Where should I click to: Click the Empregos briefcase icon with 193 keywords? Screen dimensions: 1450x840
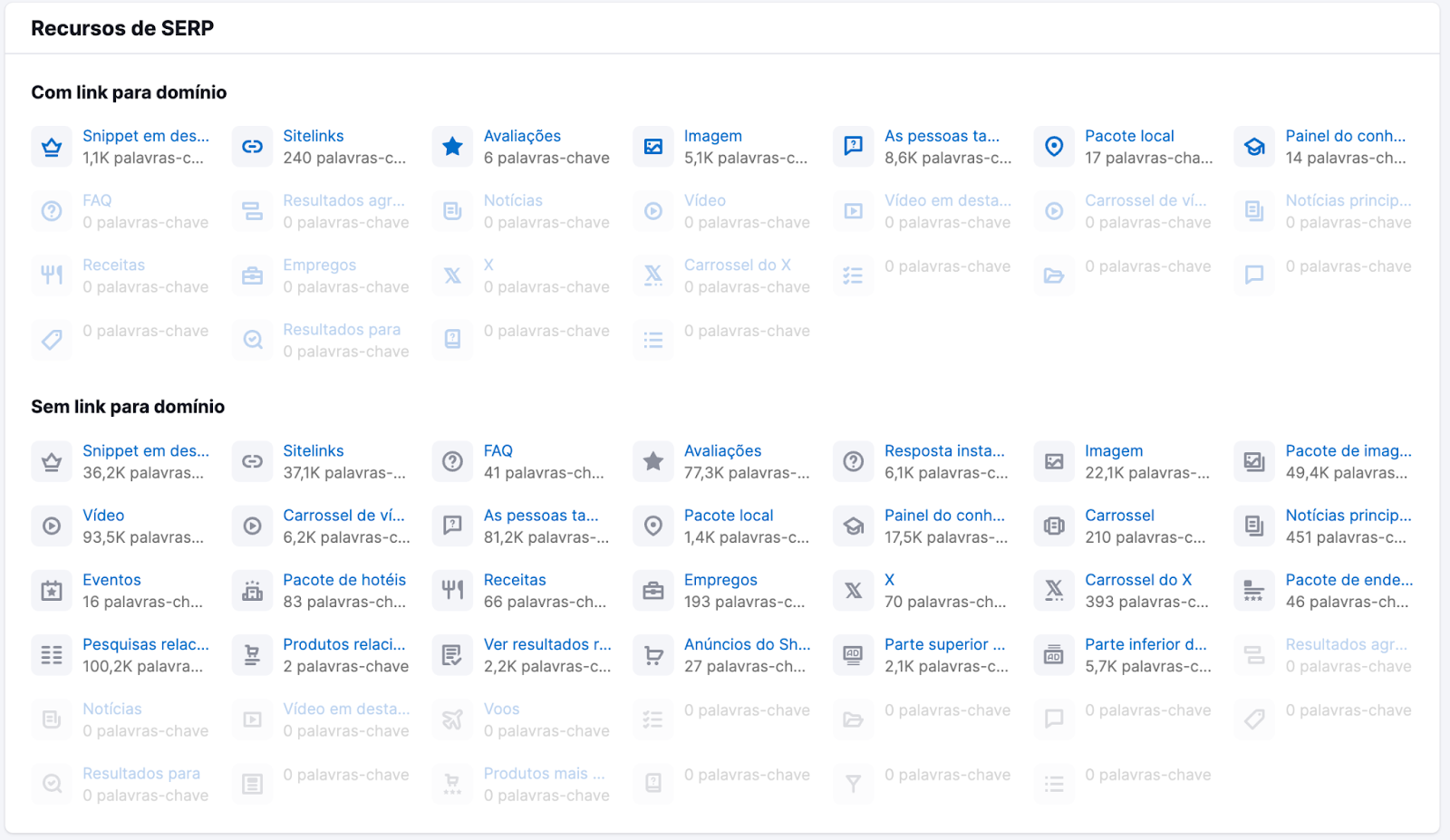653,591
